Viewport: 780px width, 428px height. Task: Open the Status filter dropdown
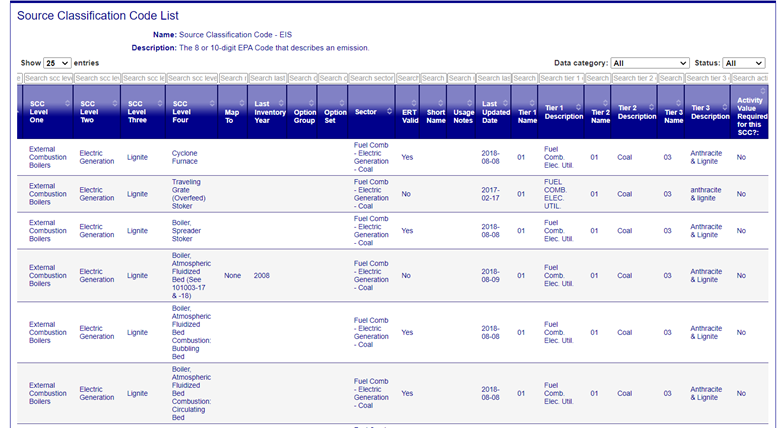click(744, 63)
